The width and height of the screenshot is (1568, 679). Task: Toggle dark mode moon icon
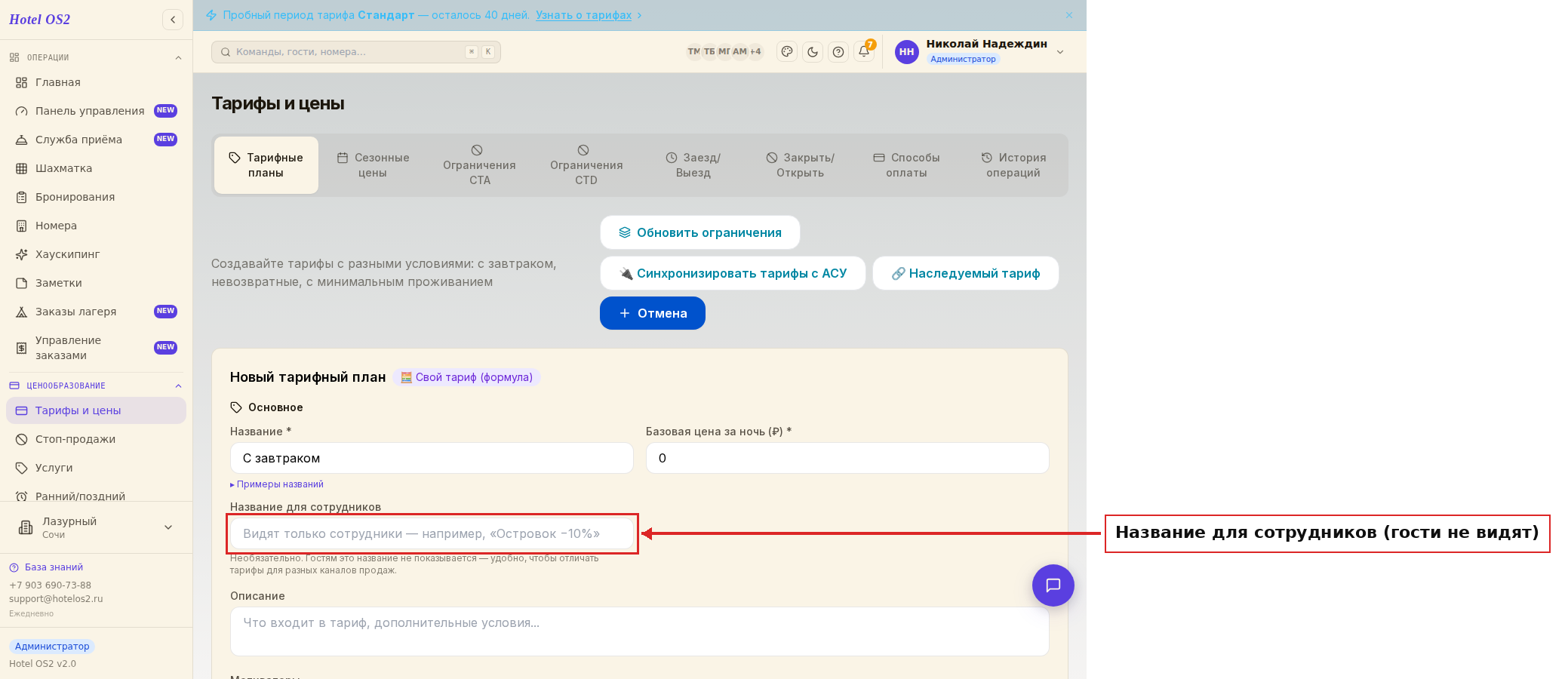coord(813,52)
